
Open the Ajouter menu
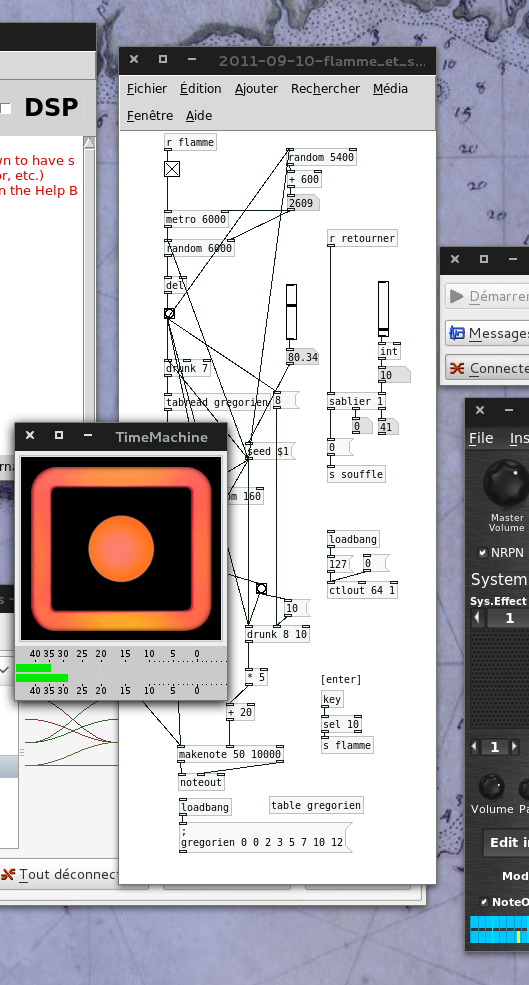pos(256,89)
